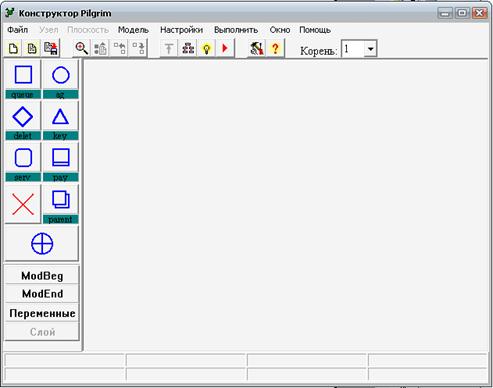493x388 pixels.
Task: Click the disabled Слой button
Action: (42, 332)
